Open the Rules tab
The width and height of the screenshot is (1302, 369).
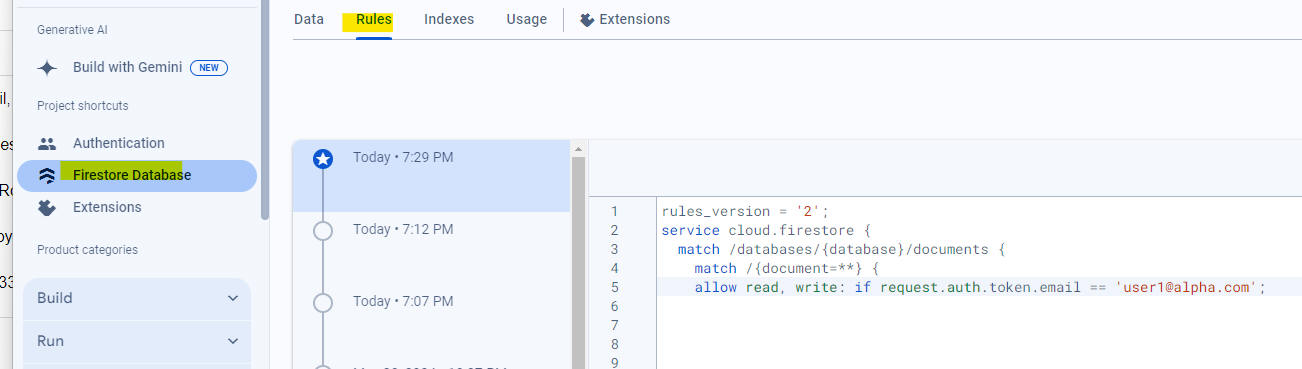point(374,19)
